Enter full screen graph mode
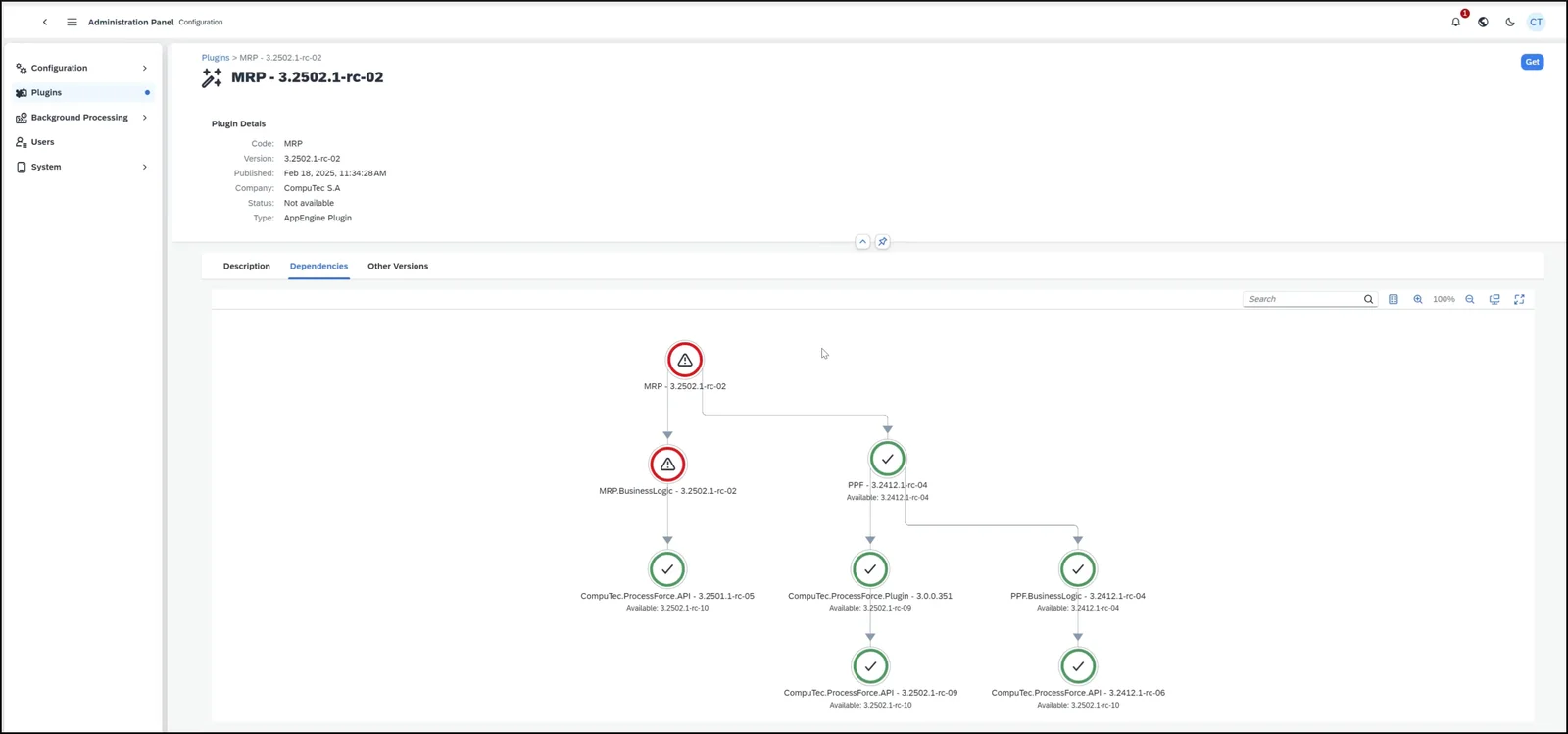The width and height of the screenshot is (1568, 734). pyautogui.click(x=1519, y=299)
